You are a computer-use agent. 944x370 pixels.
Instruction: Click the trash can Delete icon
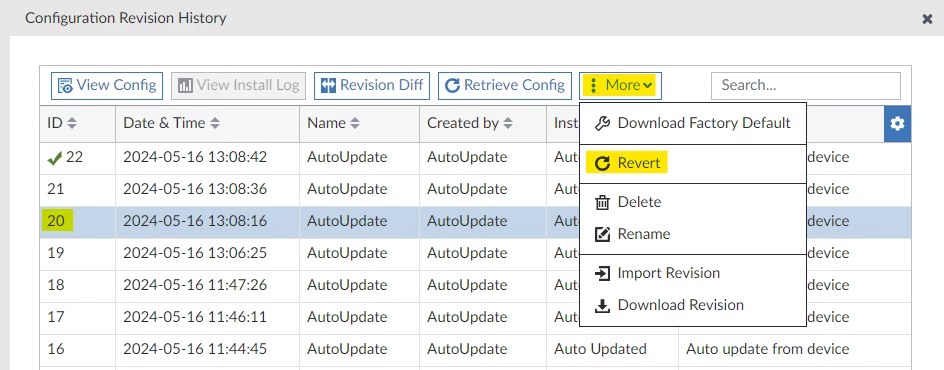602,202
